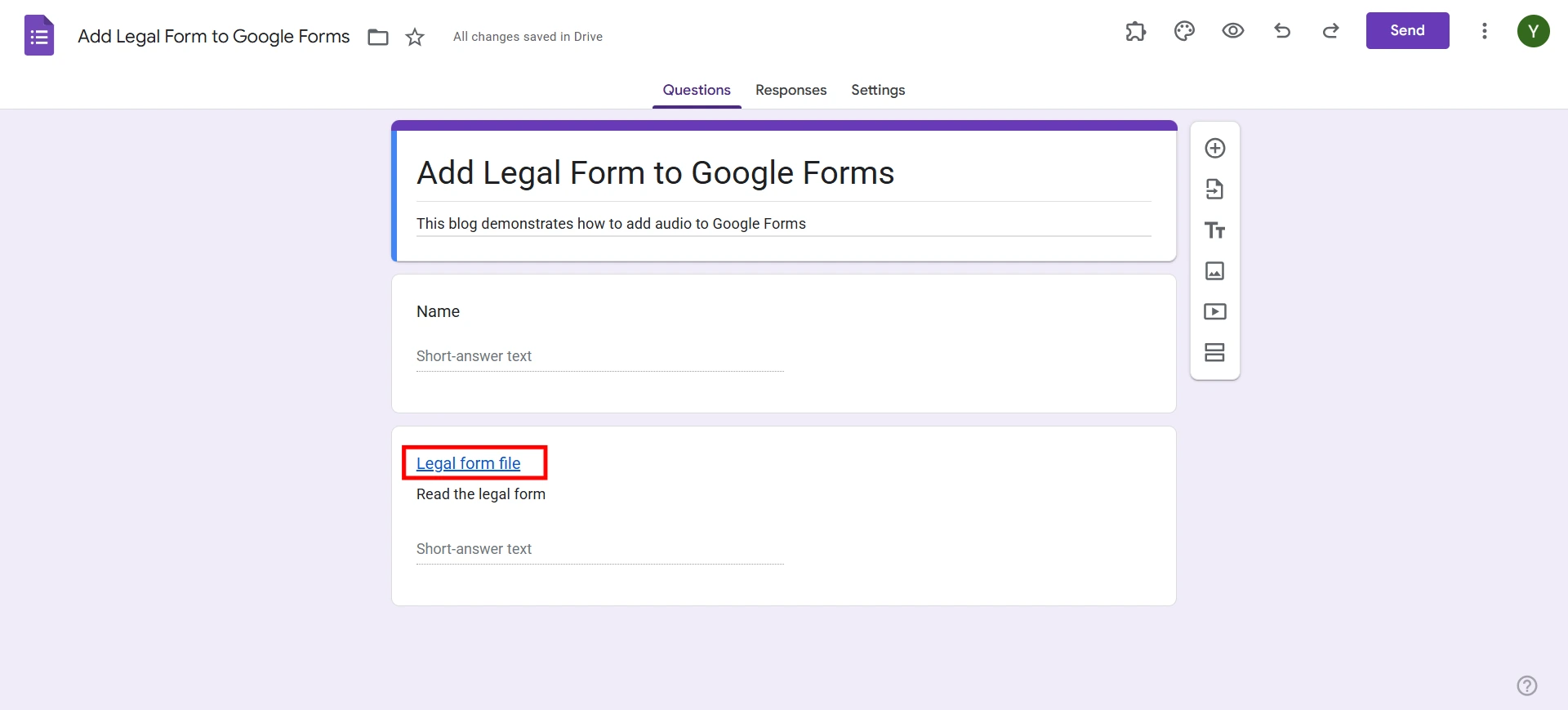Import questions from sidebar
The width and height of the screenshot is (1568, 710).
tap(1215, 189)
